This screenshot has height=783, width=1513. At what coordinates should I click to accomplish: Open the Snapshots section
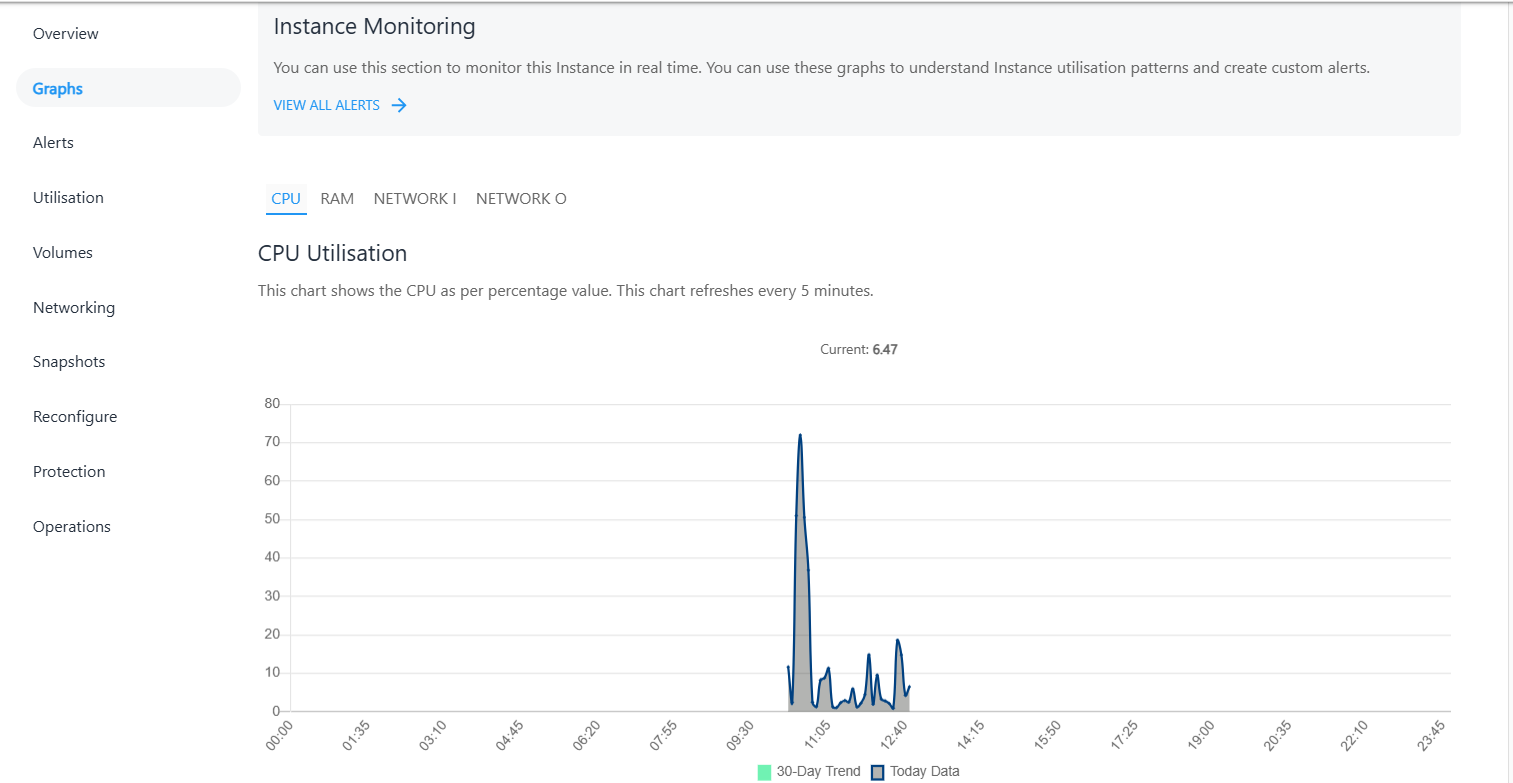[x=68, y=361]
